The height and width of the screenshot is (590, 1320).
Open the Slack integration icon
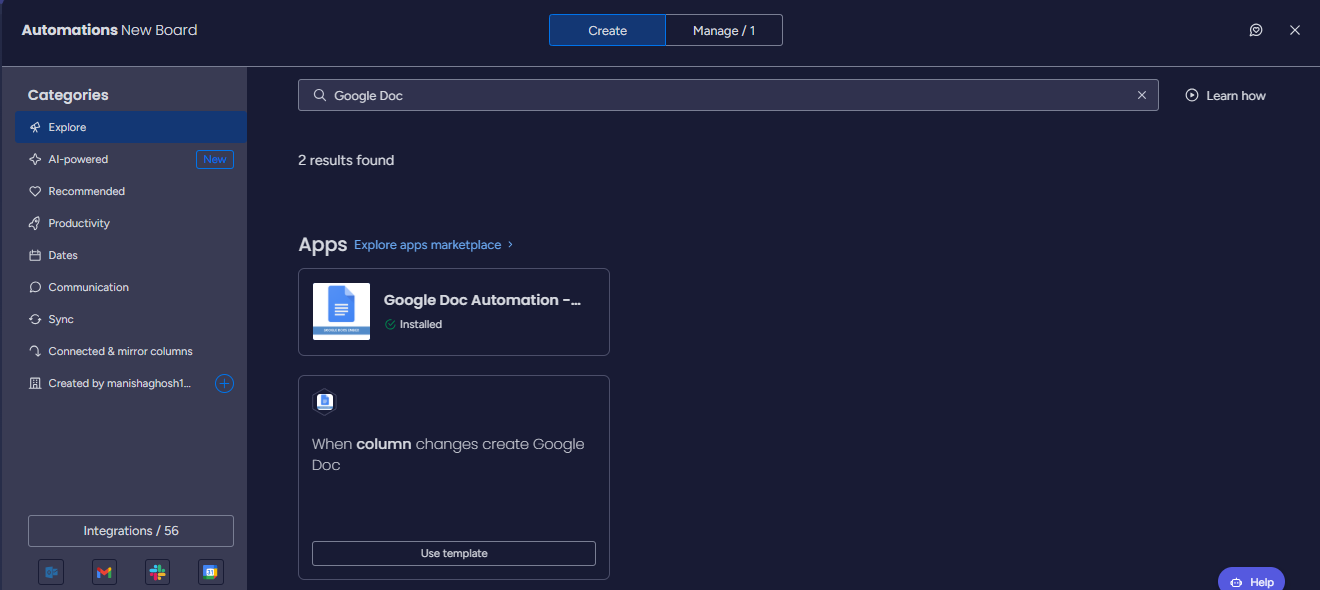(x=157, y=572)
